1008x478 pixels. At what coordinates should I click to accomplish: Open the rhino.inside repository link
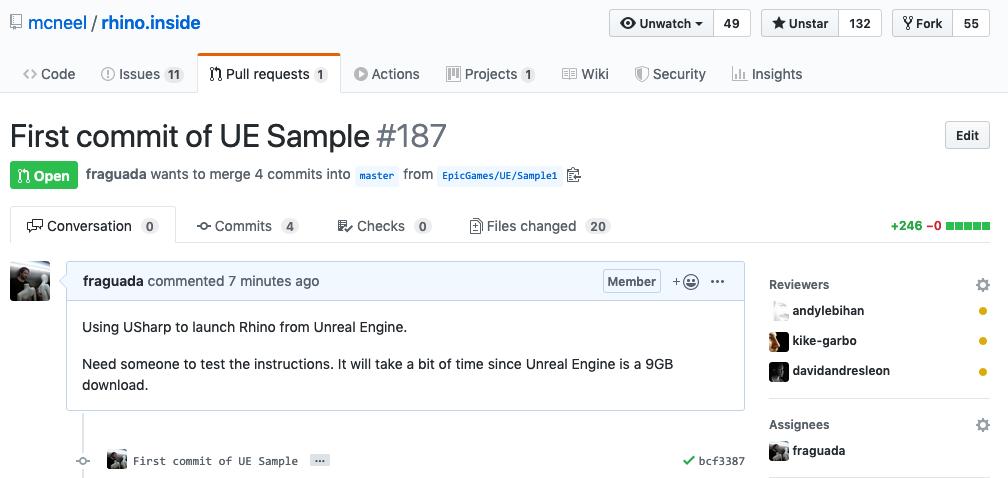150,23
